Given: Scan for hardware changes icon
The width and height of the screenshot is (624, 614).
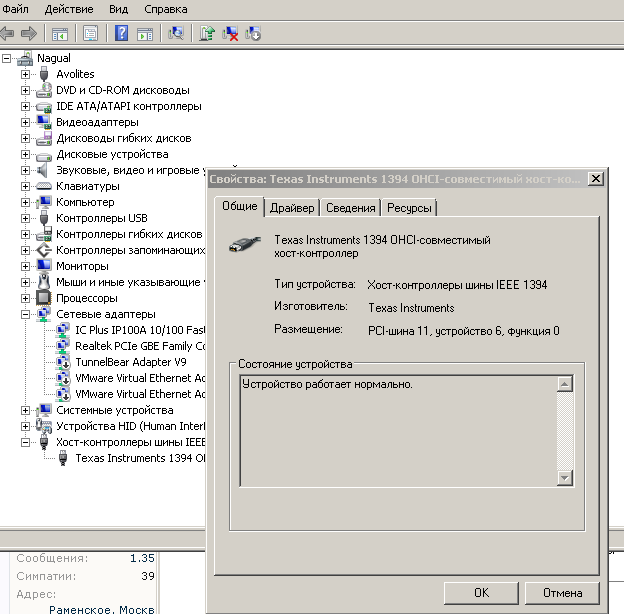Looking at the screenshot, I should (x=176, y=33).
